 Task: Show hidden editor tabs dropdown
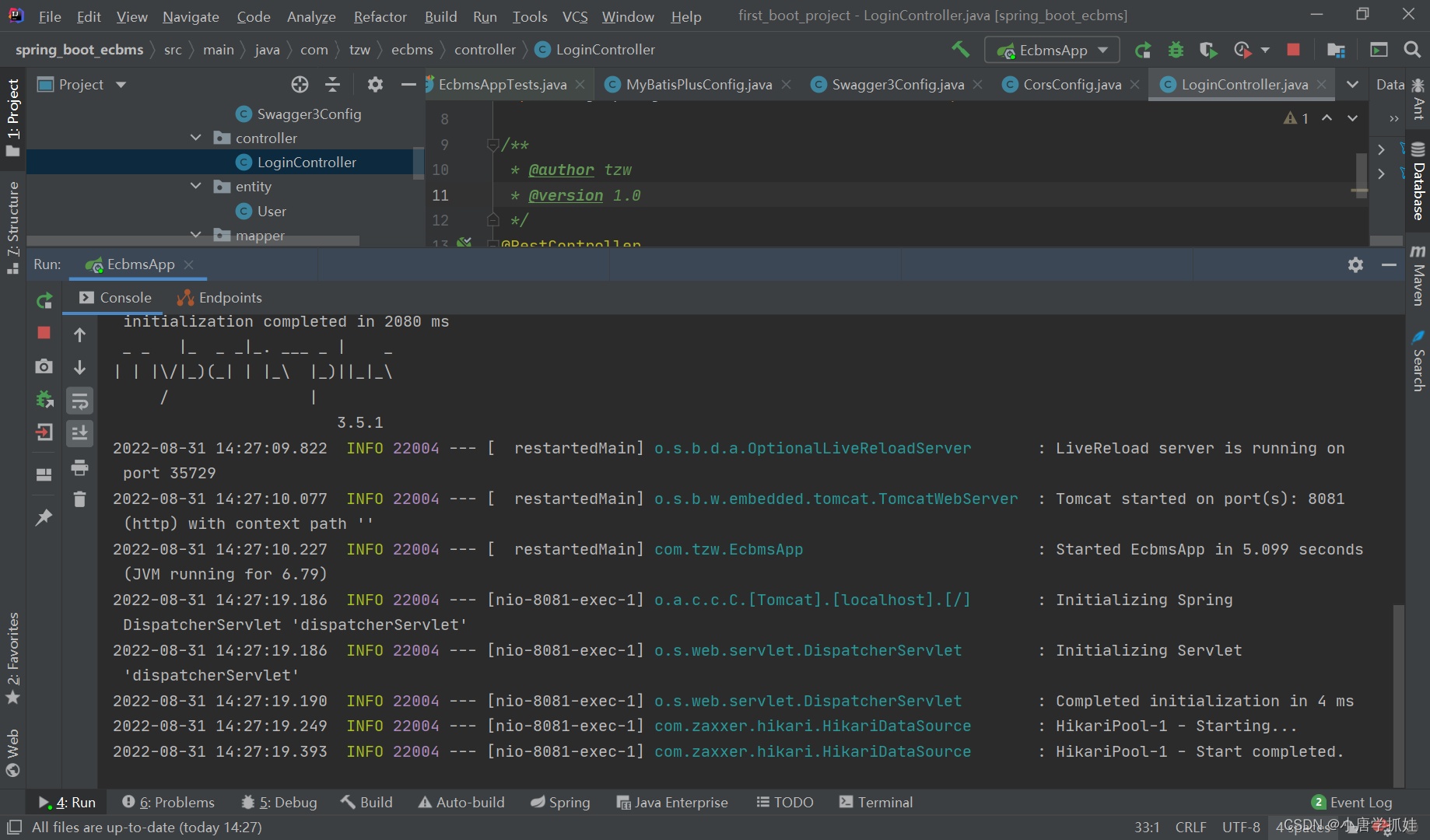pos(1352,84)
